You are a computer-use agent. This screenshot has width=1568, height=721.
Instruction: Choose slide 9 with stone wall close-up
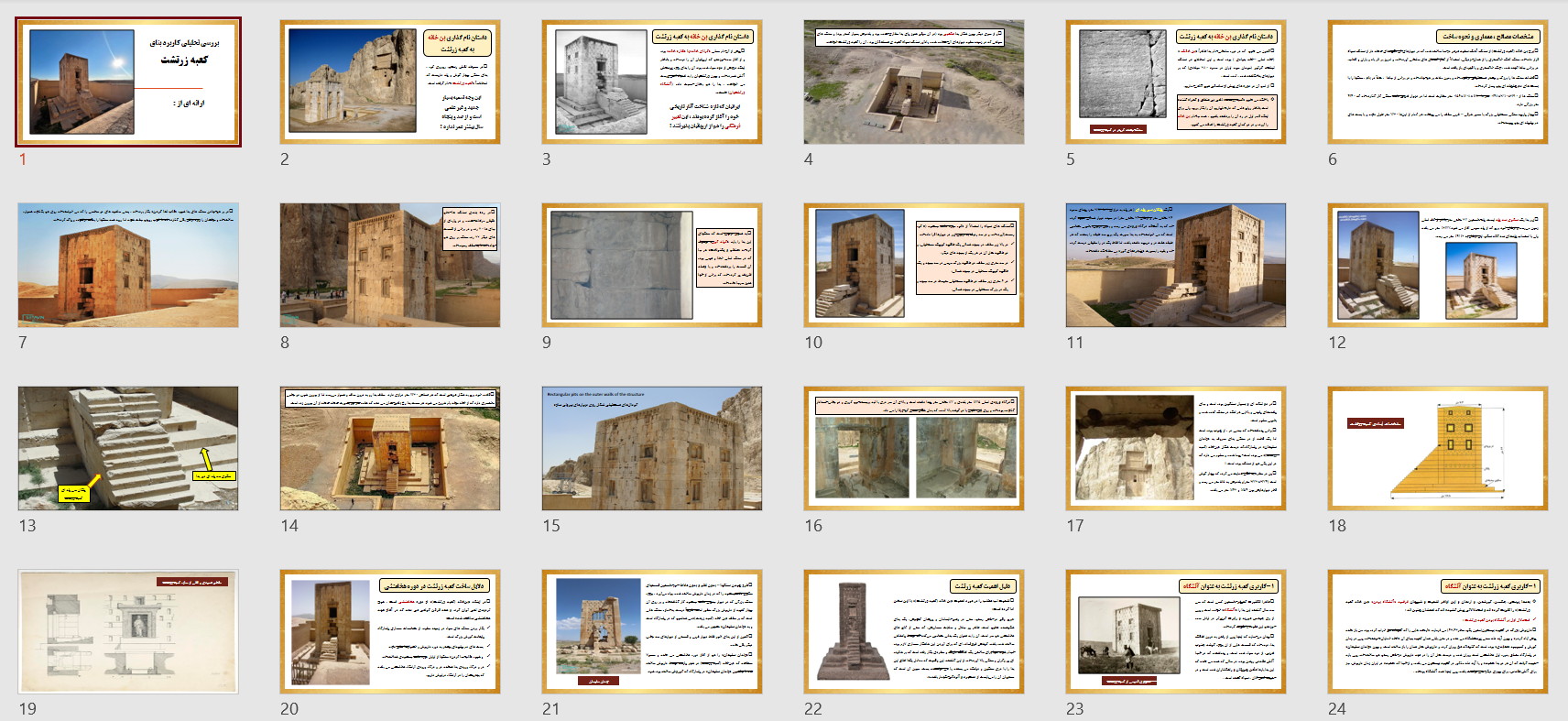652,265
